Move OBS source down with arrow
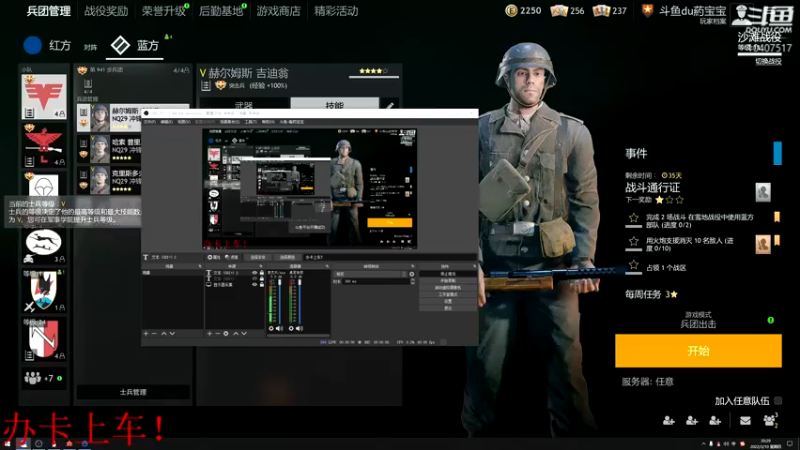Image resolution: width=800 pixels, height=450 pixels. tap(244, 333)
